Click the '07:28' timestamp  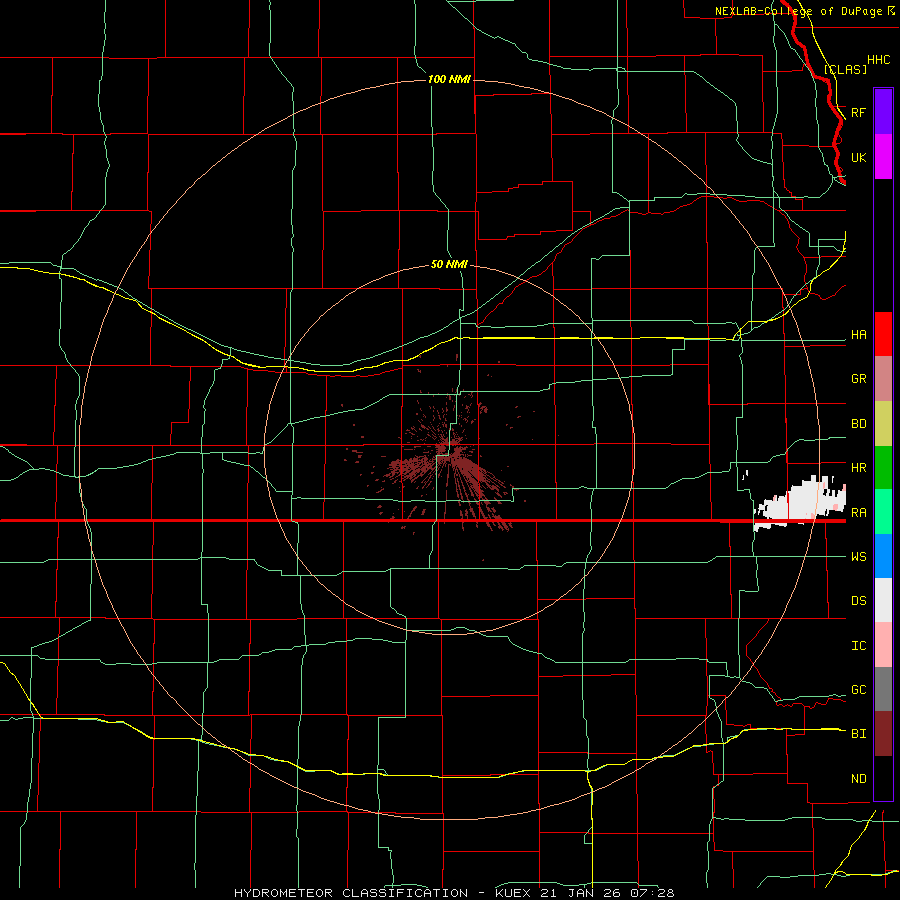651,893
